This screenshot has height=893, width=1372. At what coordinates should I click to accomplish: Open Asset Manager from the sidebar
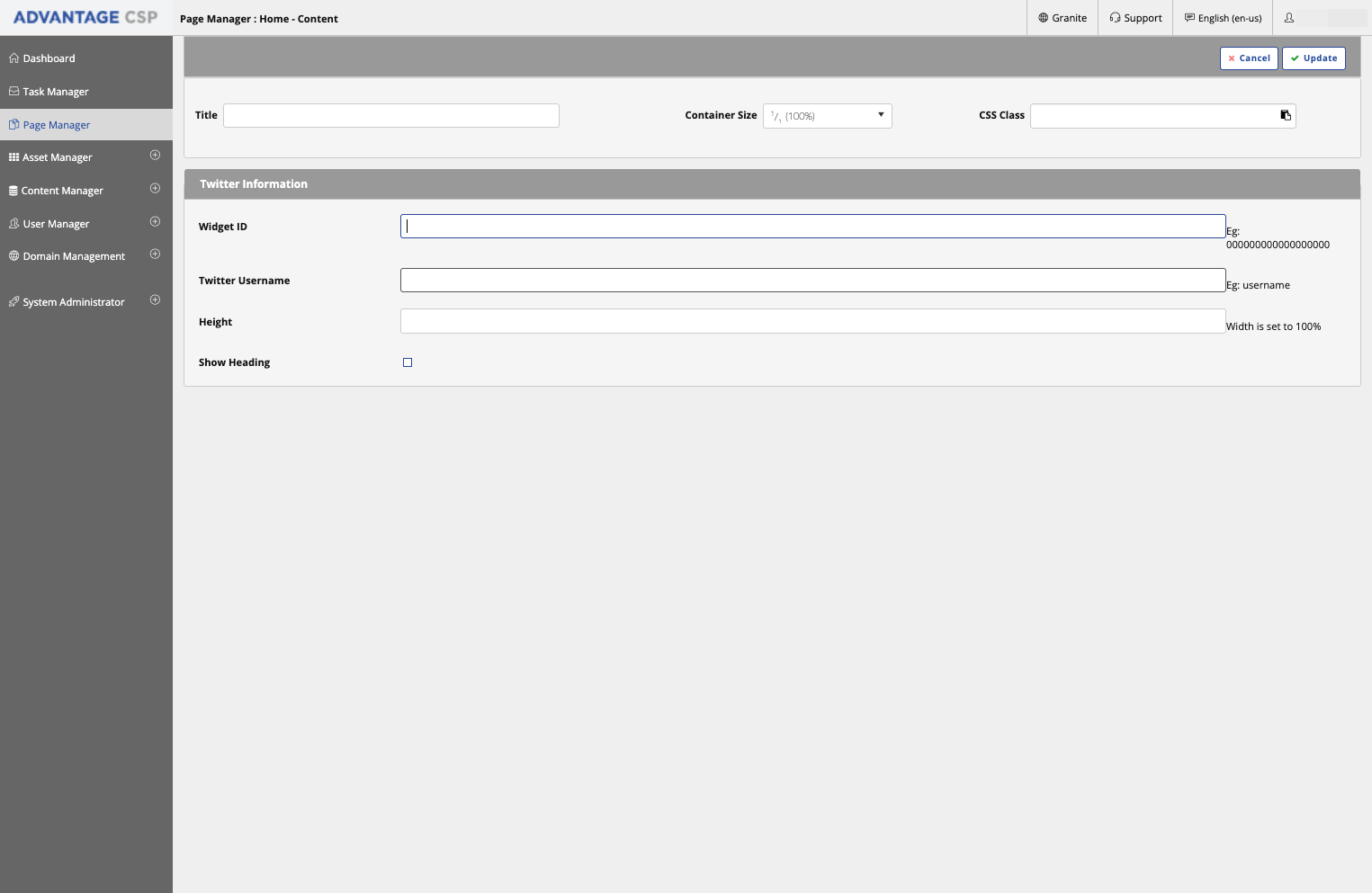[x=58, y=157]
